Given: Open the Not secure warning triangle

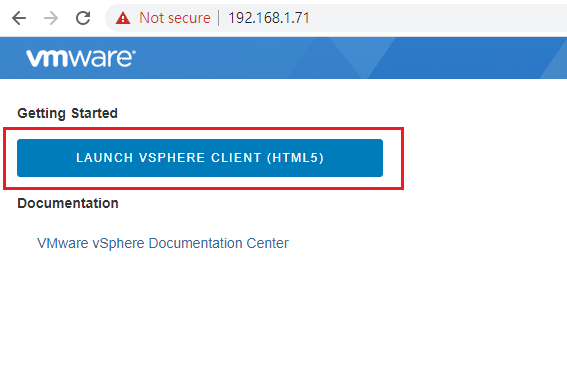Looking at the screenshot, I should [123, 18].
